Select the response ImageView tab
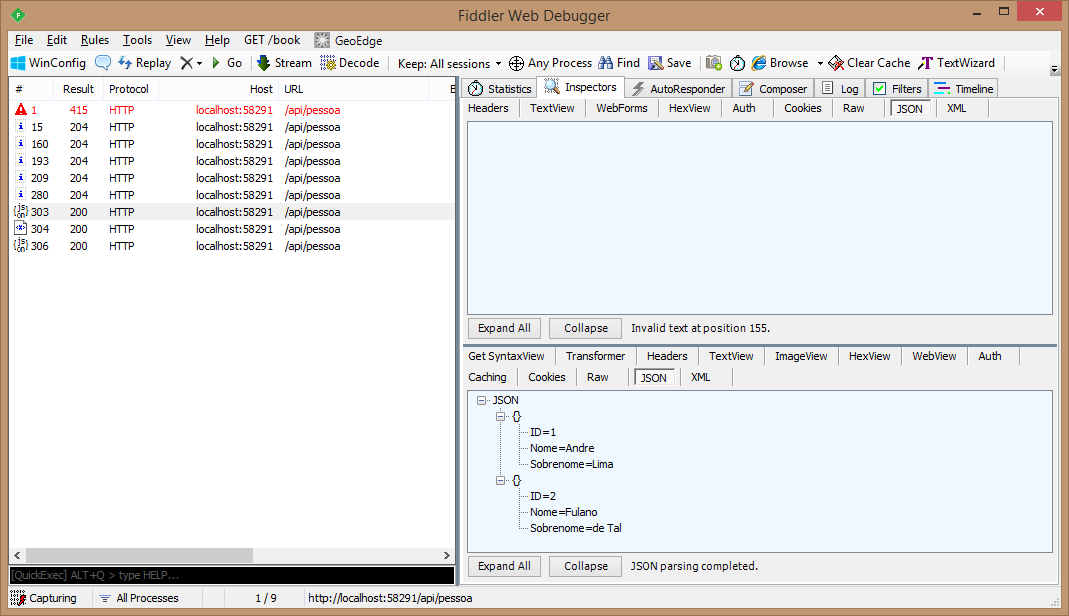The image size is (1069, 616). pos(801,356)
